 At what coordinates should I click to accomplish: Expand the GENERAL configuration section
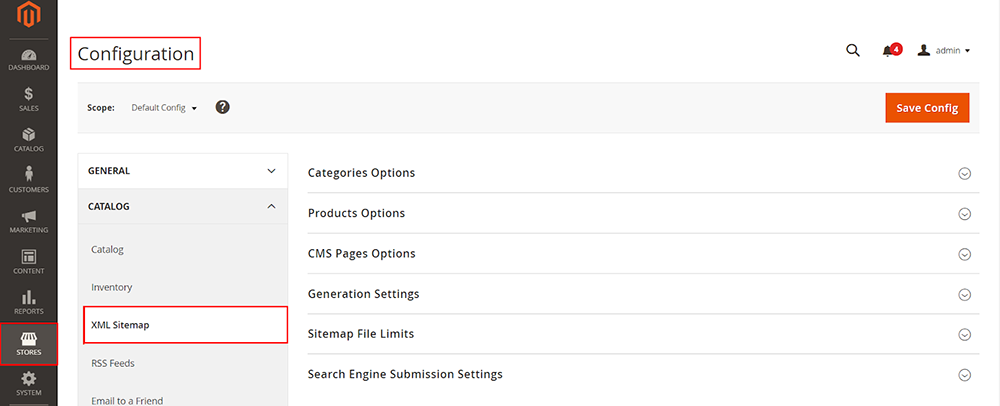[x=182, y=171]
